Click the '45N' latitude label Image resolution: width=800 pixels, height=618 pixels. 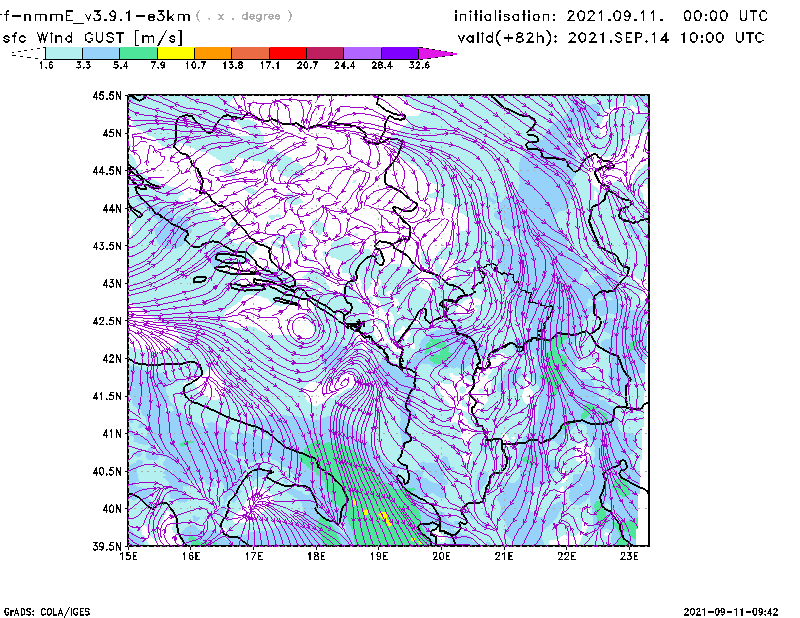[112, 133]
